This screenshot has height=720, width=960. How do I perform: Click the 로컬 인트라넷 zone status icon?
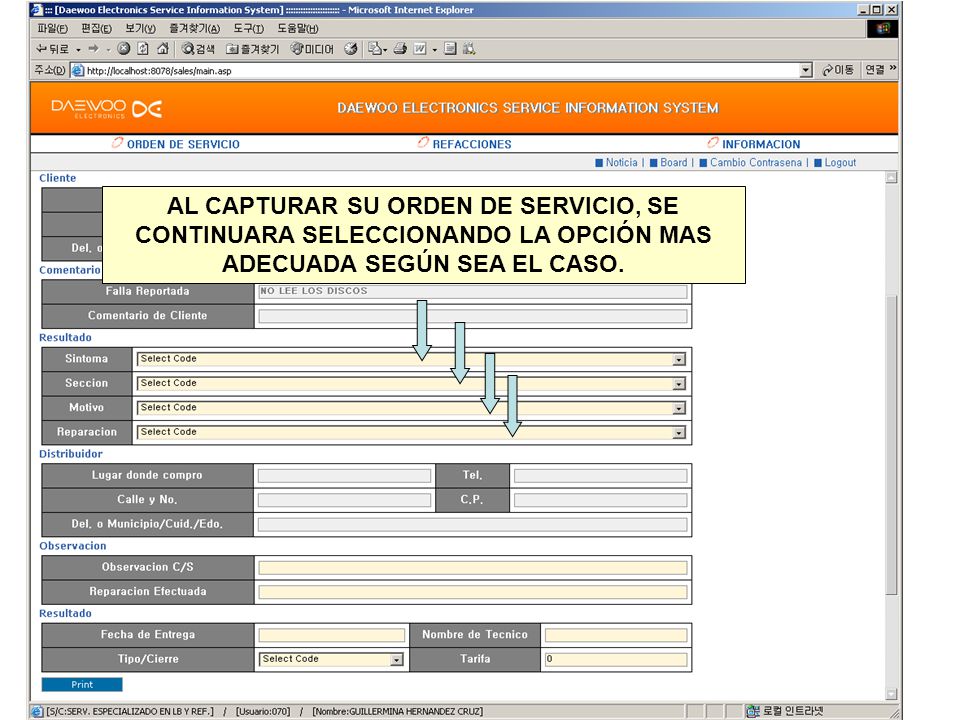pos(752,711)
